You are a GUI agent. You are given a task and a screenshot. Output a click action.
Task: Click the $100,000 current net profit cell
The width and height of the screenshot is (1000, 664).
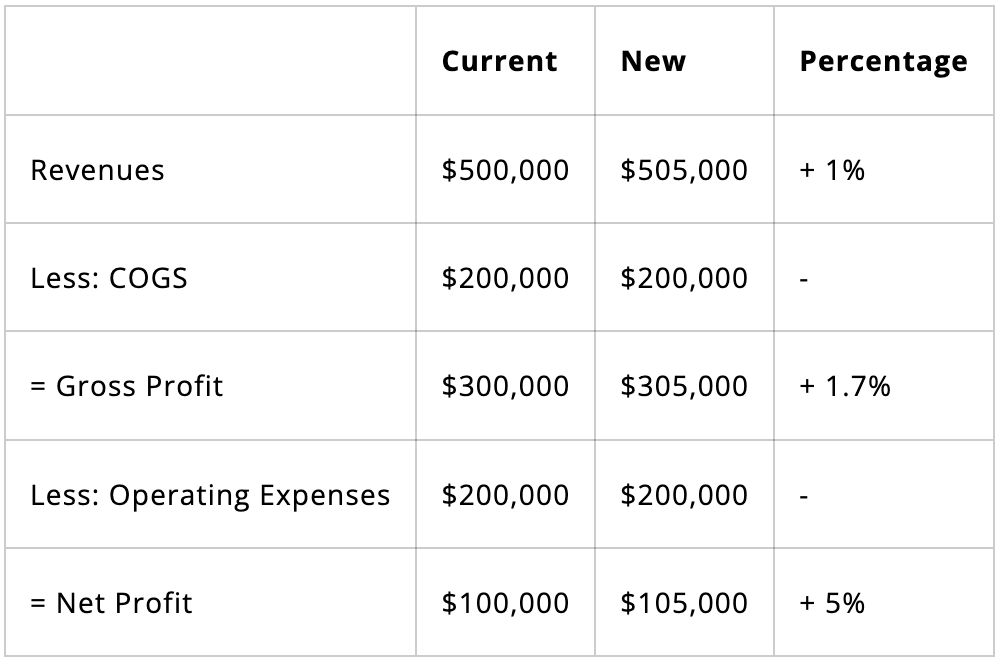pos(505,603)
